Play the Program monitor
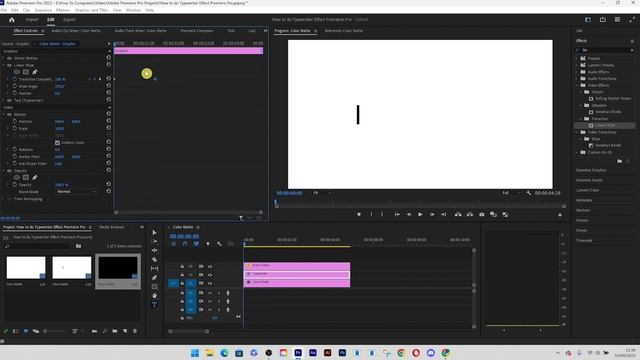This screenshot has height=360, width=640. tap(420, 214)
